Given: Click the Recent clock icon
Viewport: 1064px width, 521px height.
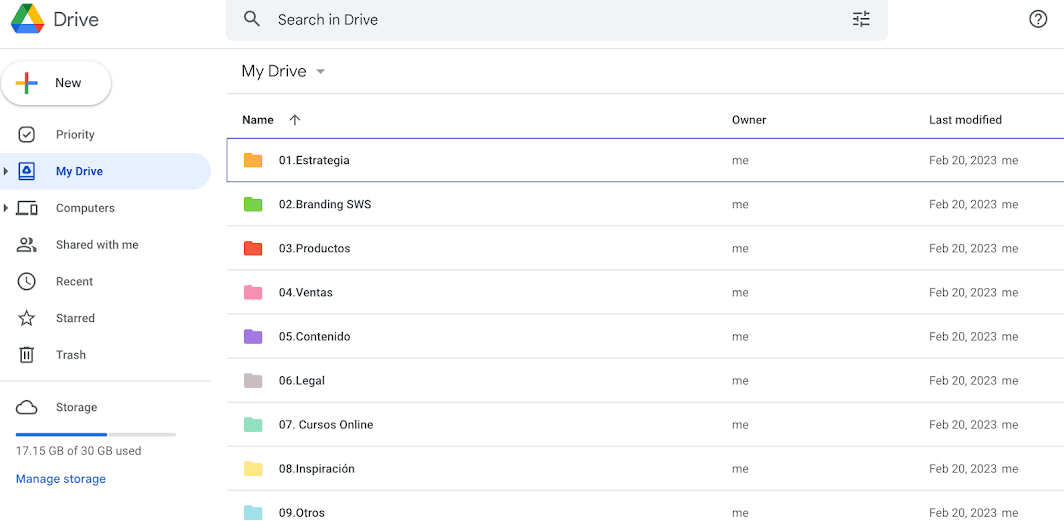Looking at the screenshot, I should click(x=26, y=282).
